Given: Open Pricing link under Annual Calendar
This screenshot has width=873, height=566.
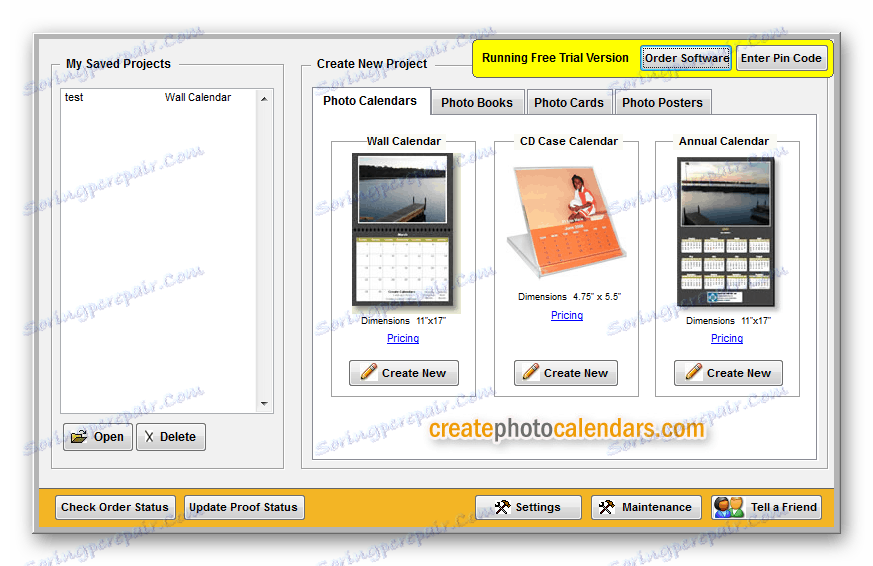Looking at the screenshot, I should (x=727, y=338).
